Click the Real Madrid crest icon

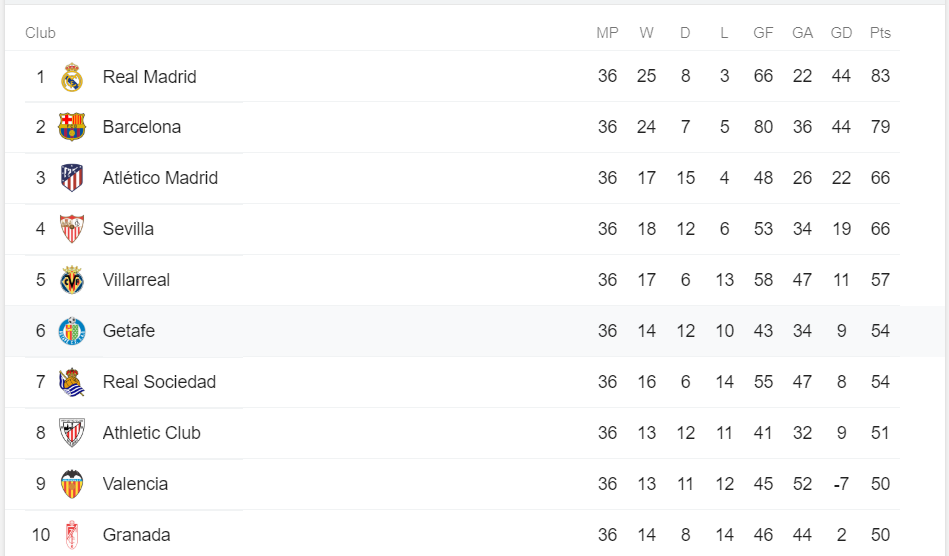71,77
